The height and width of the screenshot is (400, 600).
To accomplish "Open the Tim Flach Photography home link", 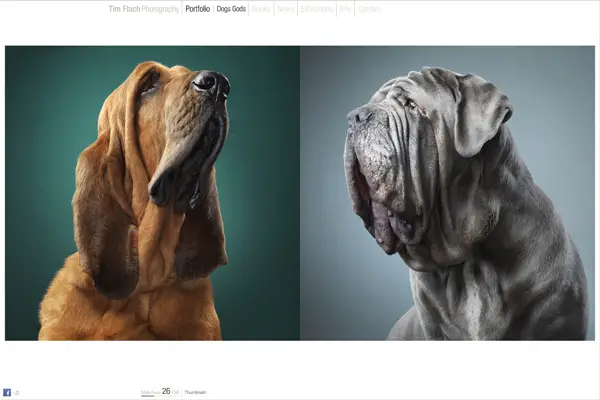I will tap(144, 9).
